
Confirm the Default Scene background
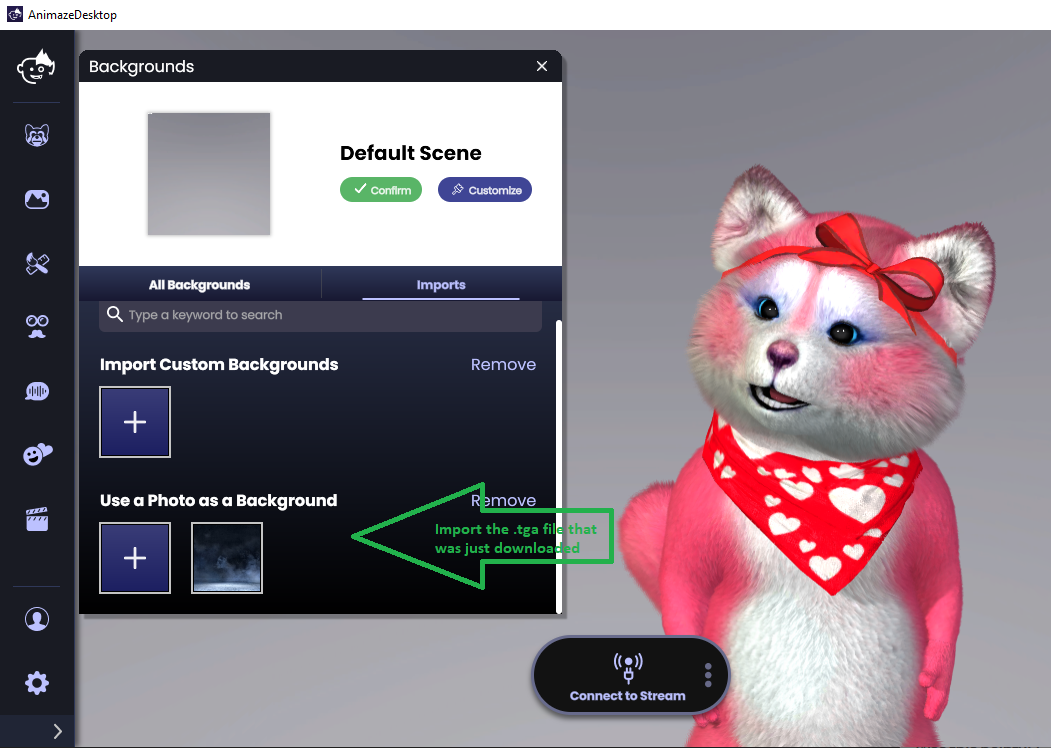tap(381, 190)
